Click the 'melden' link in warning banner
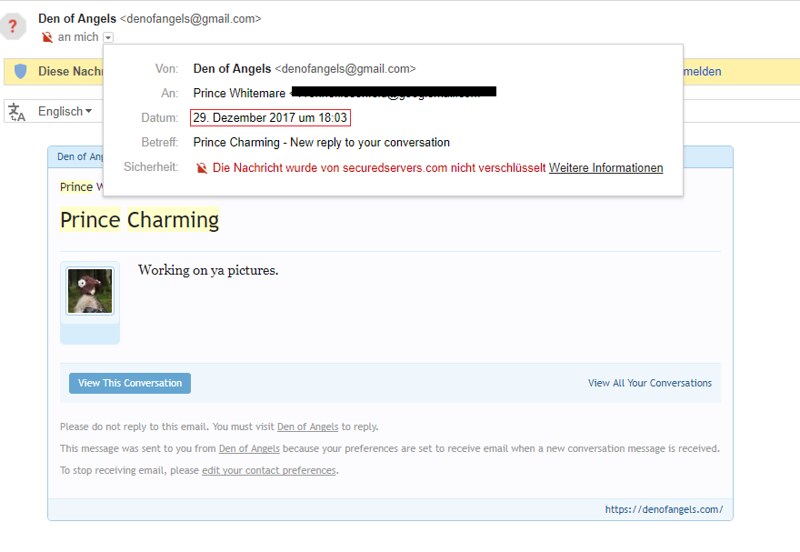This screenshot has width=800, height=552. point(703,71)
